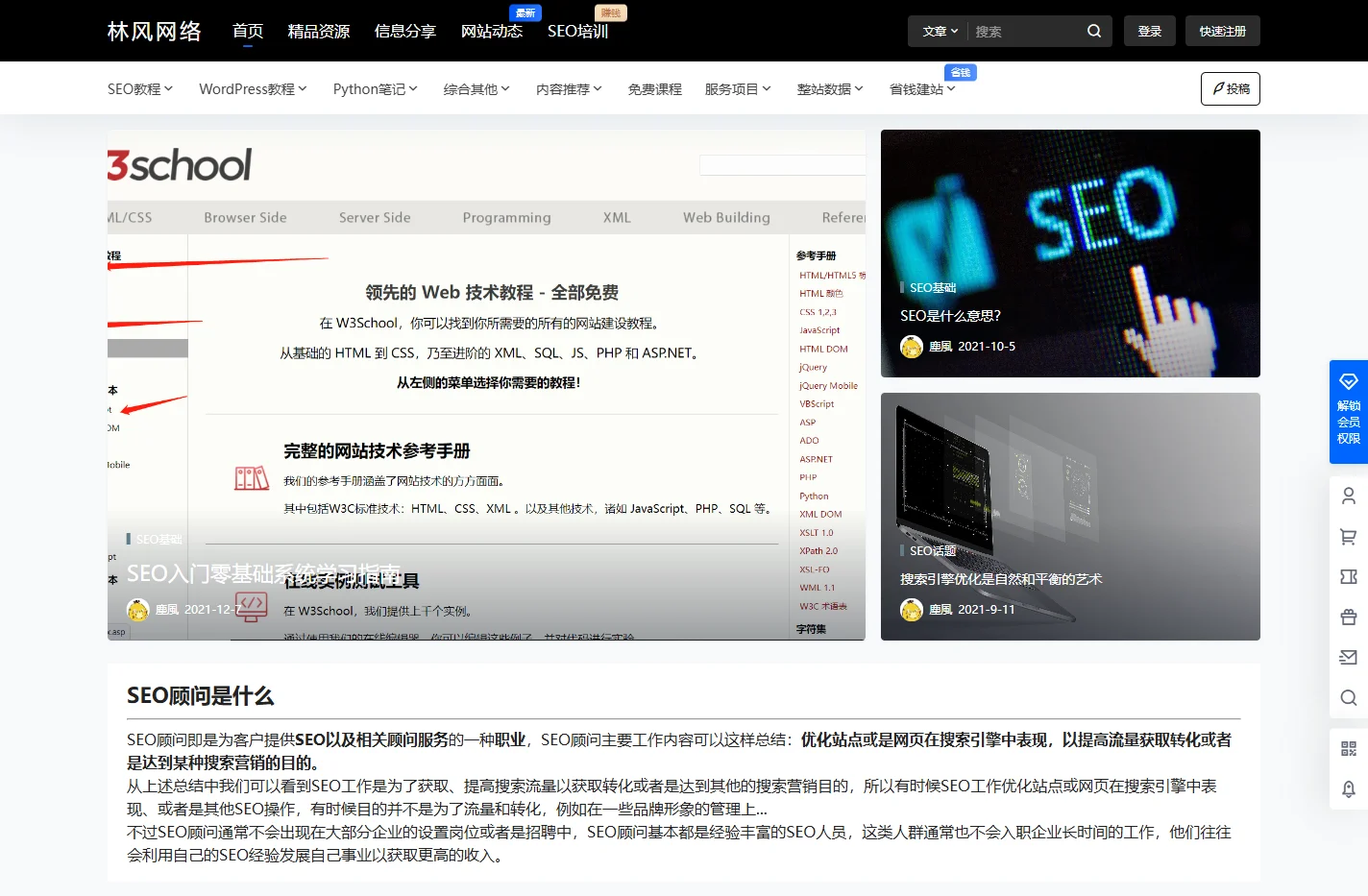1368x896 pixels.
Task: Open 网站动态 in top navigation
Action: pos(492,31)
